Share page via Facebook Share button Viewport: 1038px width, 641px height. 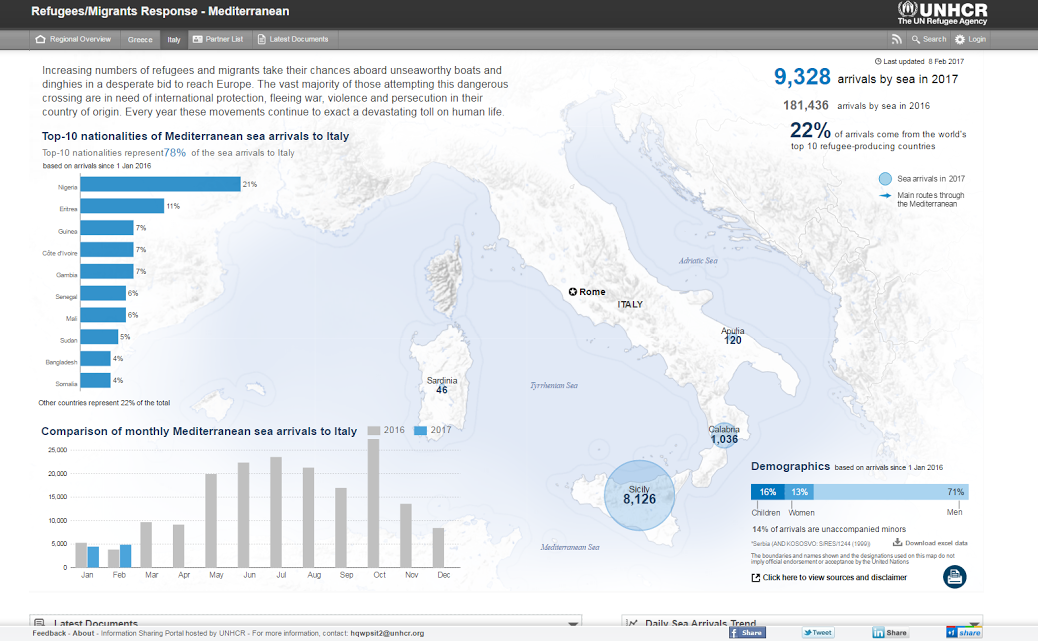click(x=746, y=632)
